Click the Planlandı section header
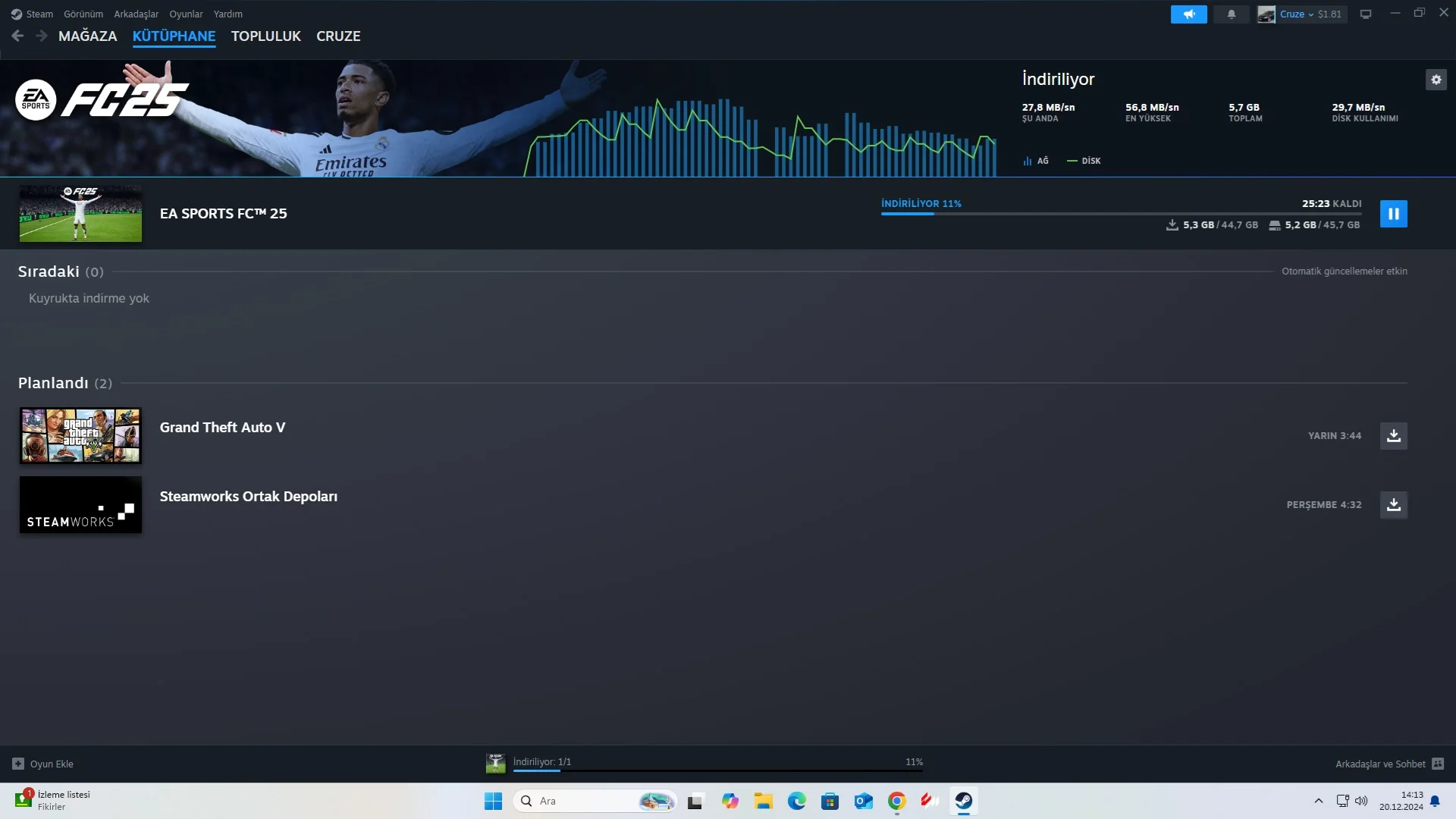Screen dimensions: 1456x819 65,383
